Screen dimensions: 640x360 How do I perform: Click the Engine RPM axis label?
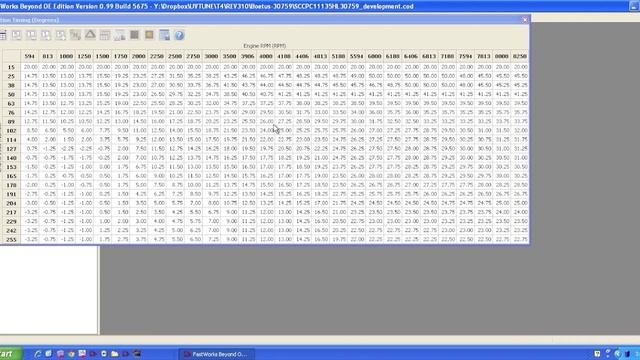[x=264, y=46]
